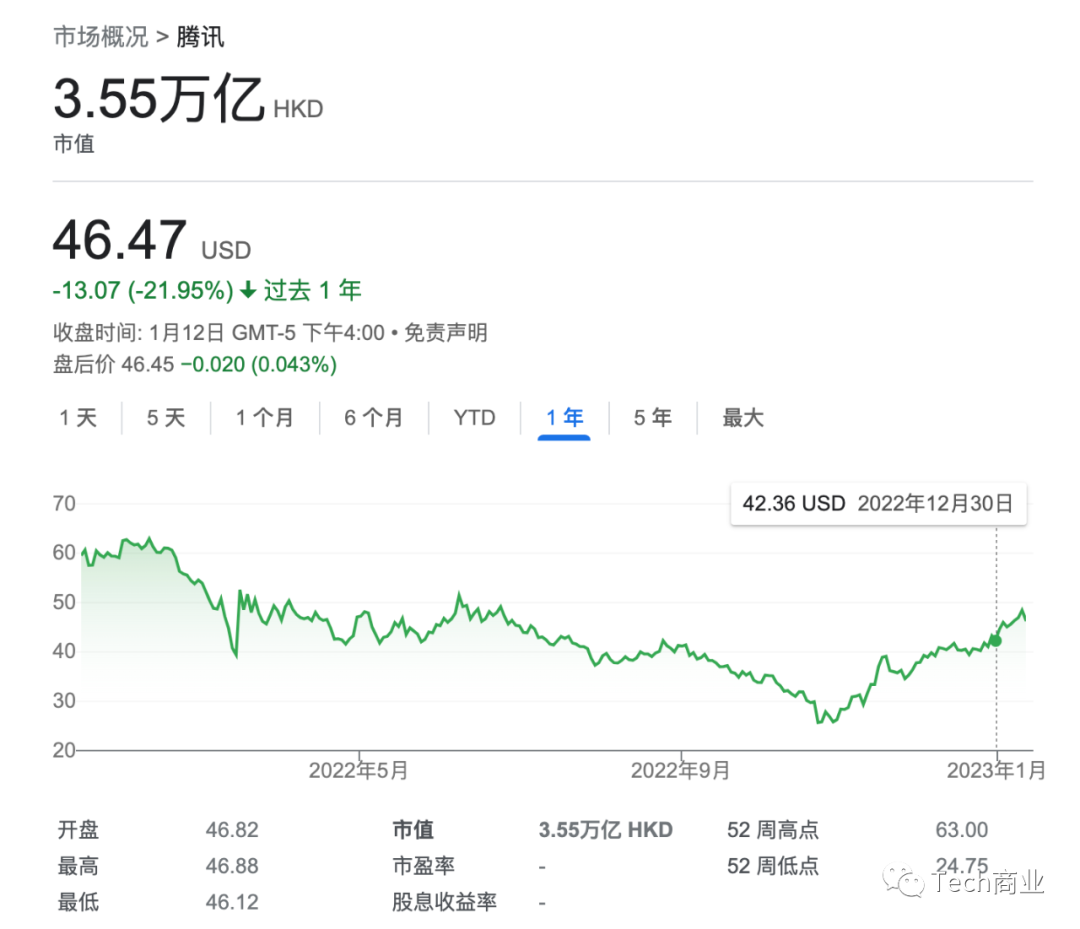Screen dimensions: 1080x929
Task: Choose the YTD range tab
Action: click(475, 417)
